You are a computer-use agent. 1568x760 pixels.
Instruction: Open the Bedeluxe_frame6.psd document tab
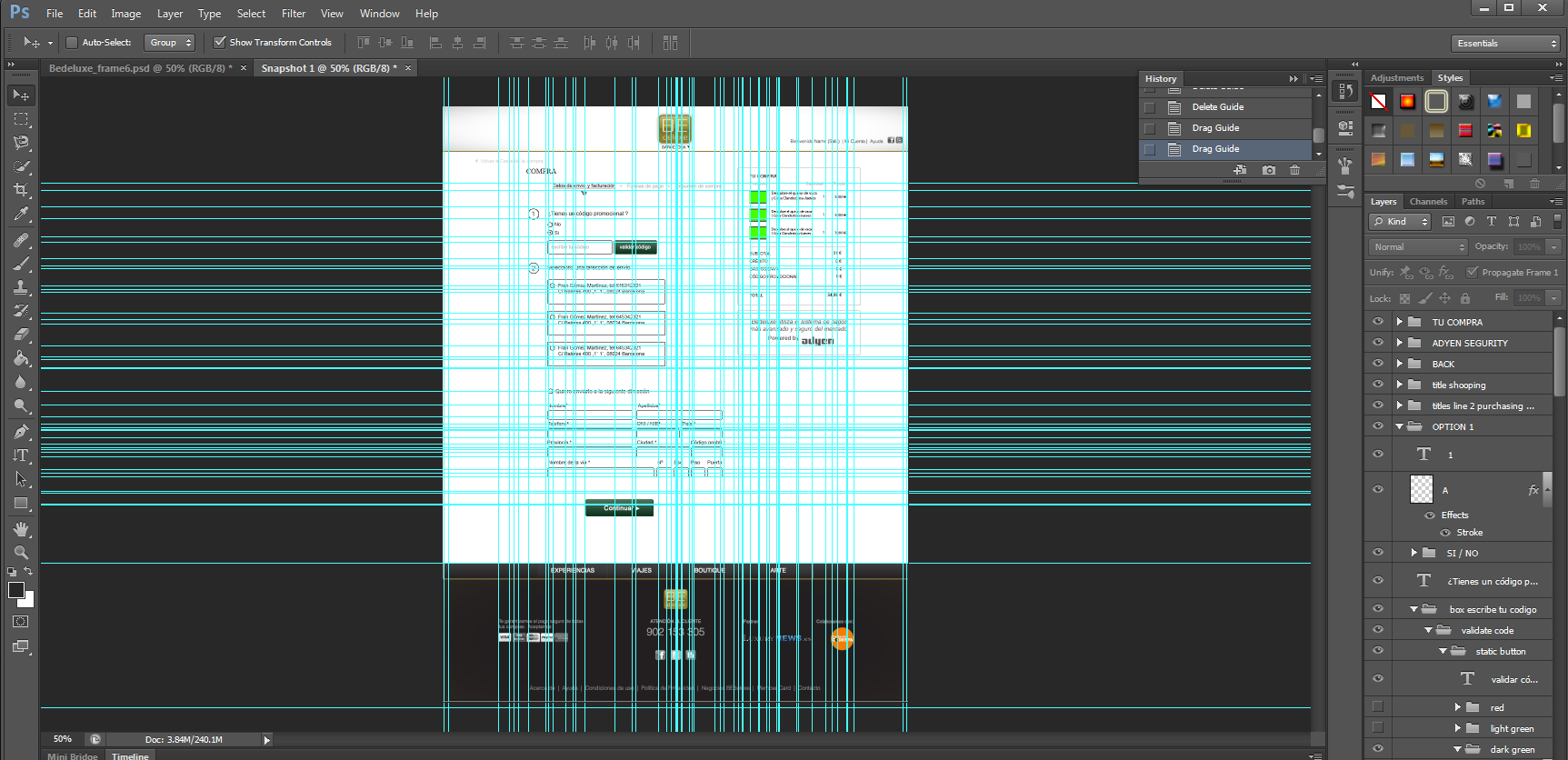click(x=140, y=68)
